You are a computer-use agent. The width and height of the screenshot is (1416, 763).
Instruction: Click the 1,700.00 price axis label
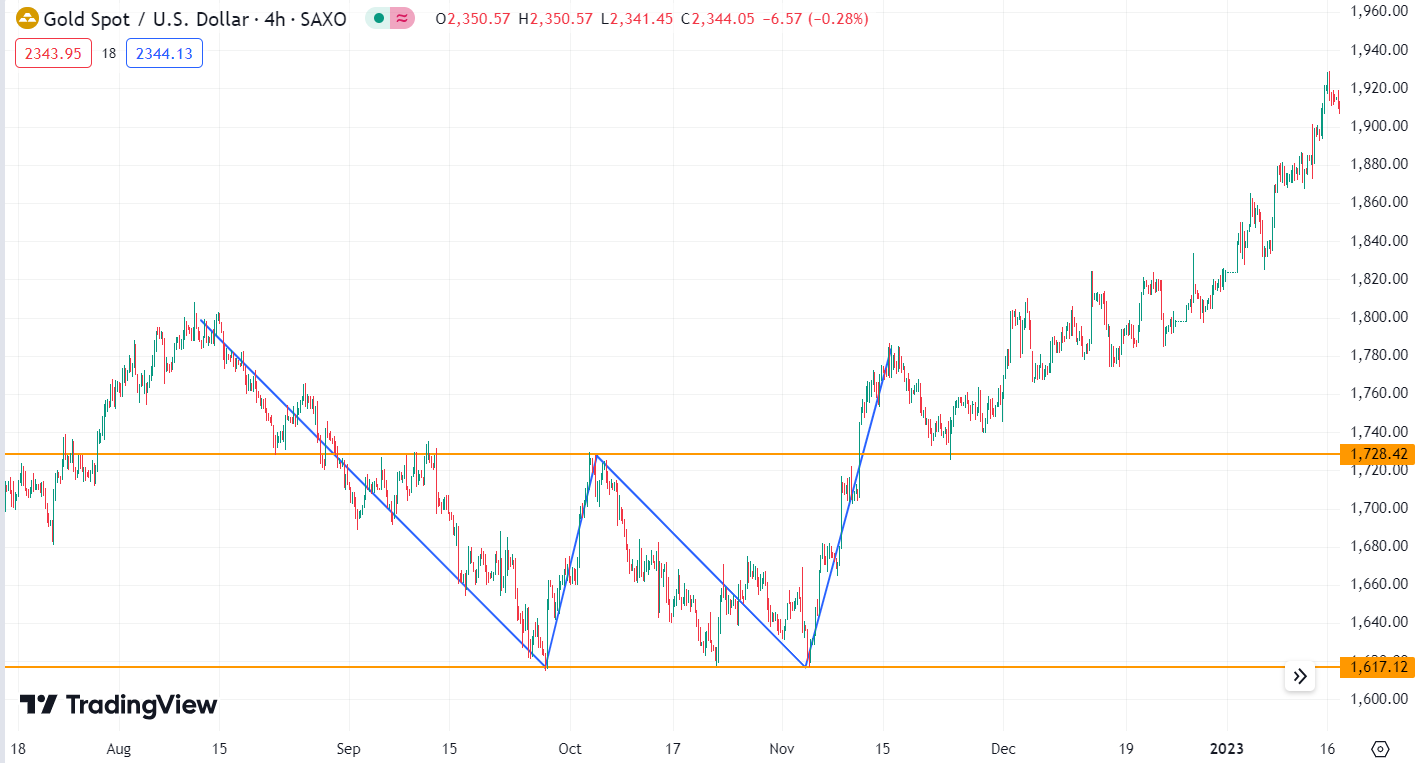[1378, 508]
